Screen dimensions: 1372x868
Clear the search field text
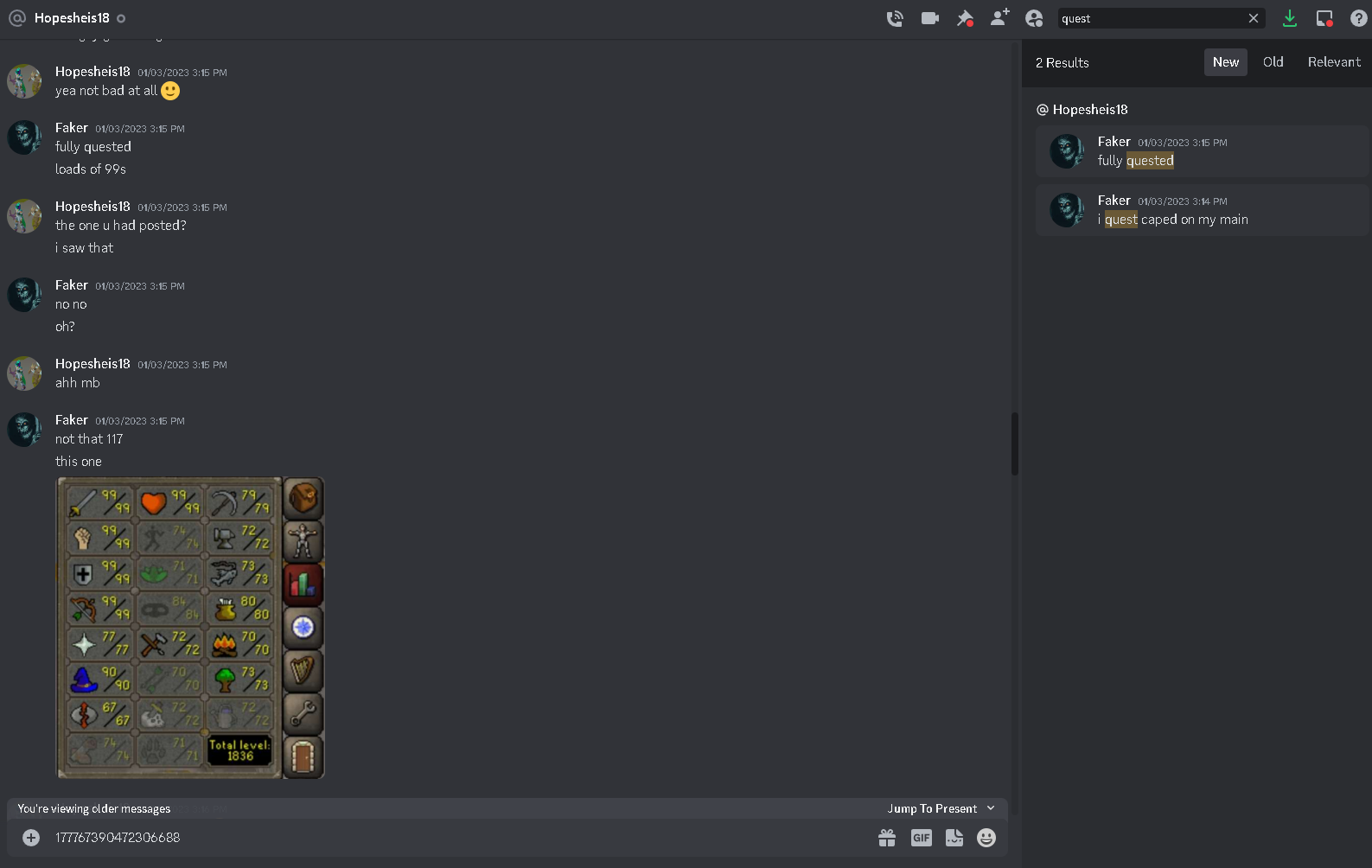1254,18
